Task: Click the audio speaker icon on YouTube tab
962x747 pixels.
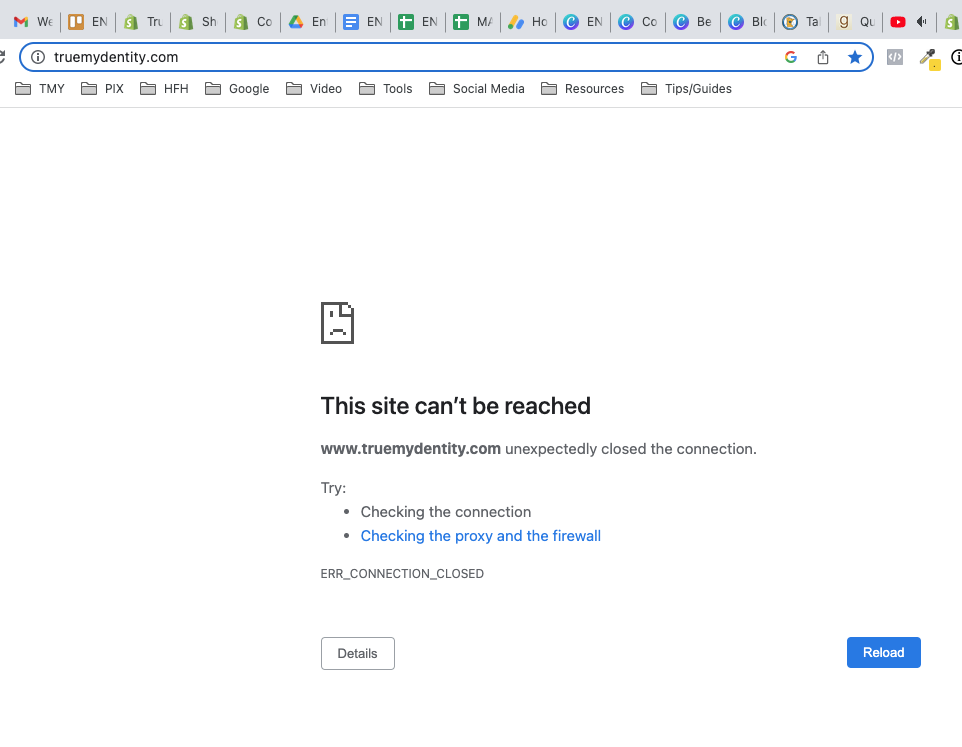Action: tap(922, 22)
